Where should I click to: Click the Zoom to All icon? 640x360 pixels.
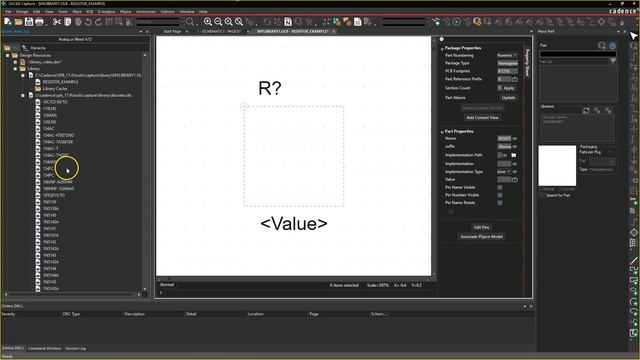click(x=239, y=22)
